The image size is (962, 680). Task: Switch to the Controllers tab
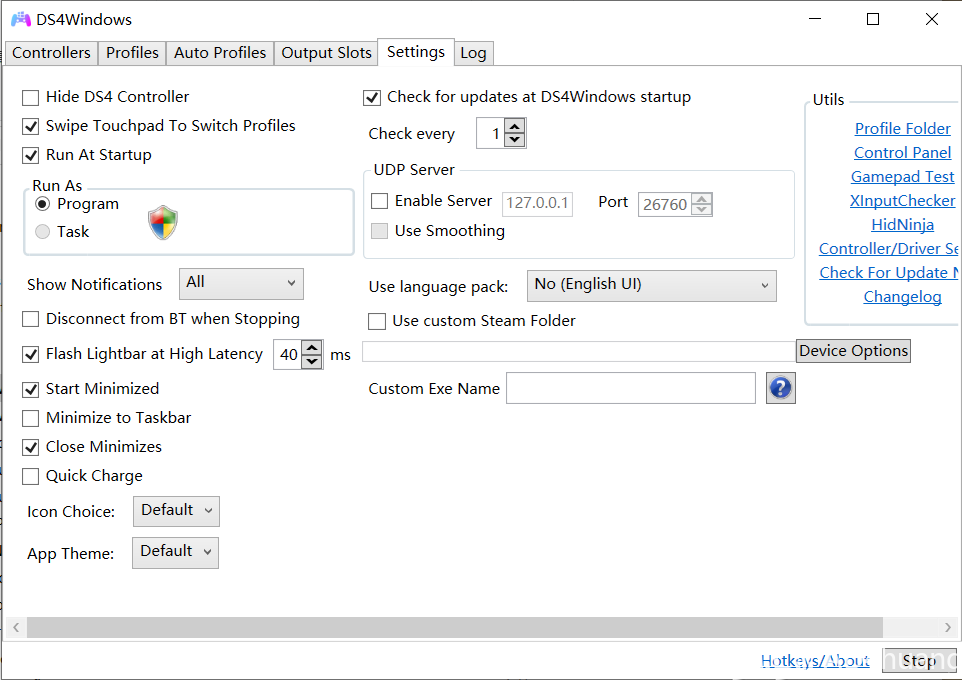click(51, 53)
